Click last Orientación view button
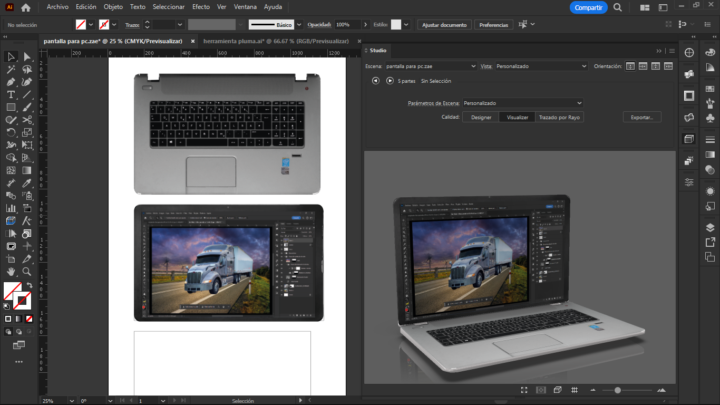Viewport: 720px width, 405px height. pos(669,67)
